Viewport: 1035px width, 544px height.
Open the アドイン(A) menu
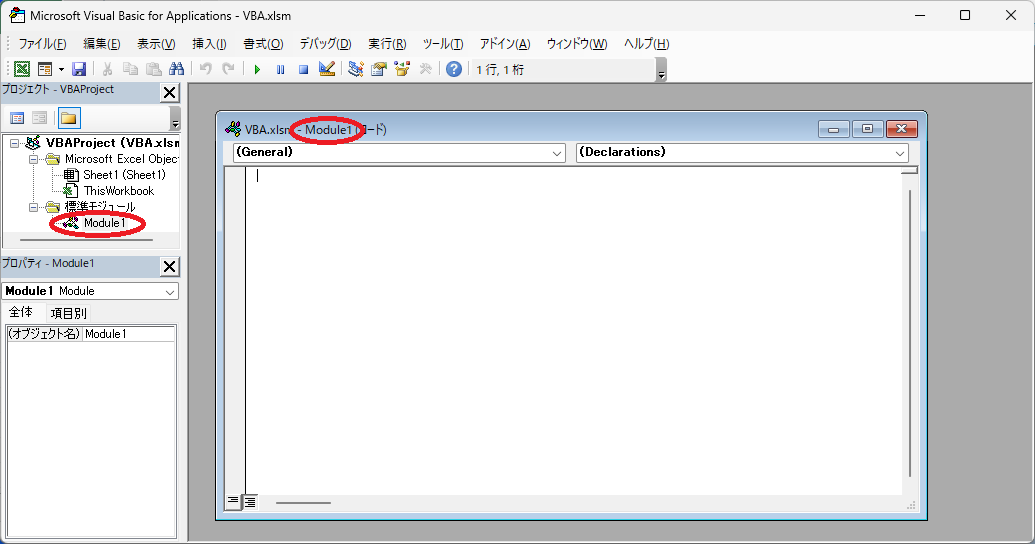[x=505, y=44]
